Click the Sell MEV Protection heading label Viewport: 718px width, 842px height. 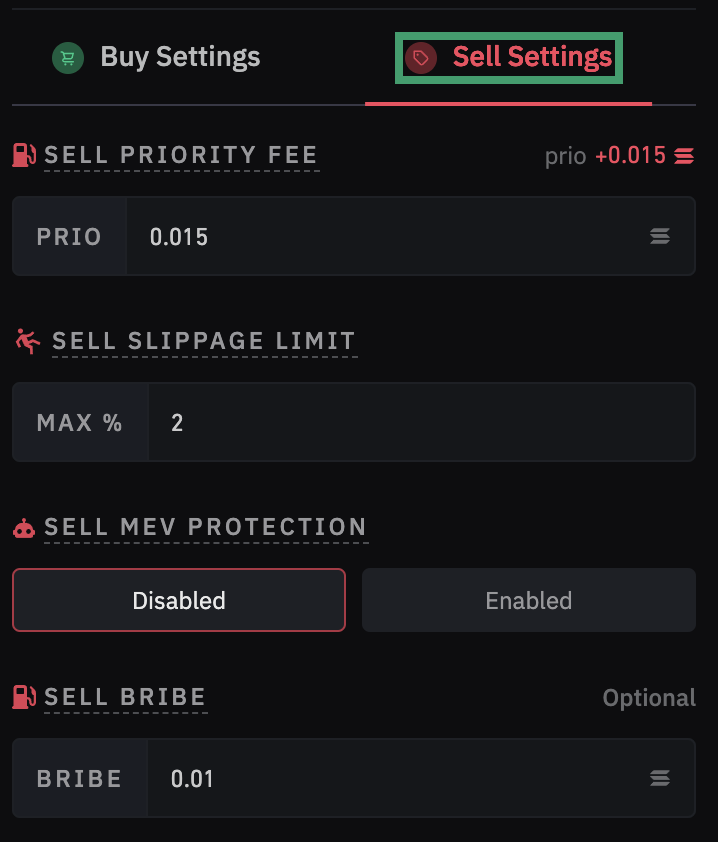pos(205,528)
